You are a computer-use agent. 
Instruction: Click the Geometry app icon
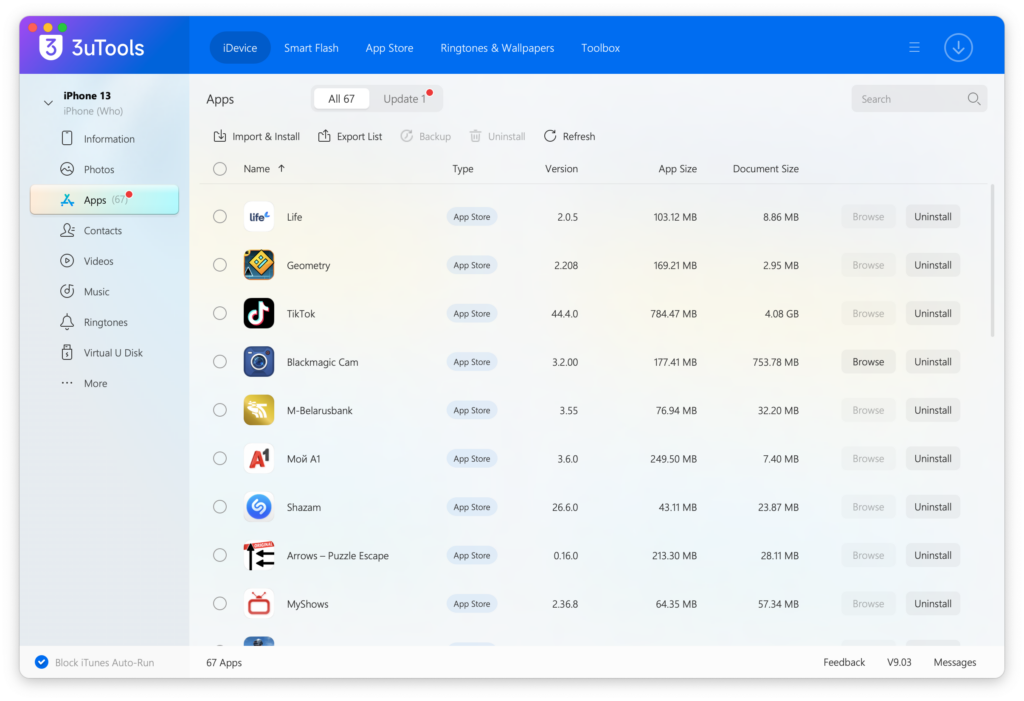259,265
